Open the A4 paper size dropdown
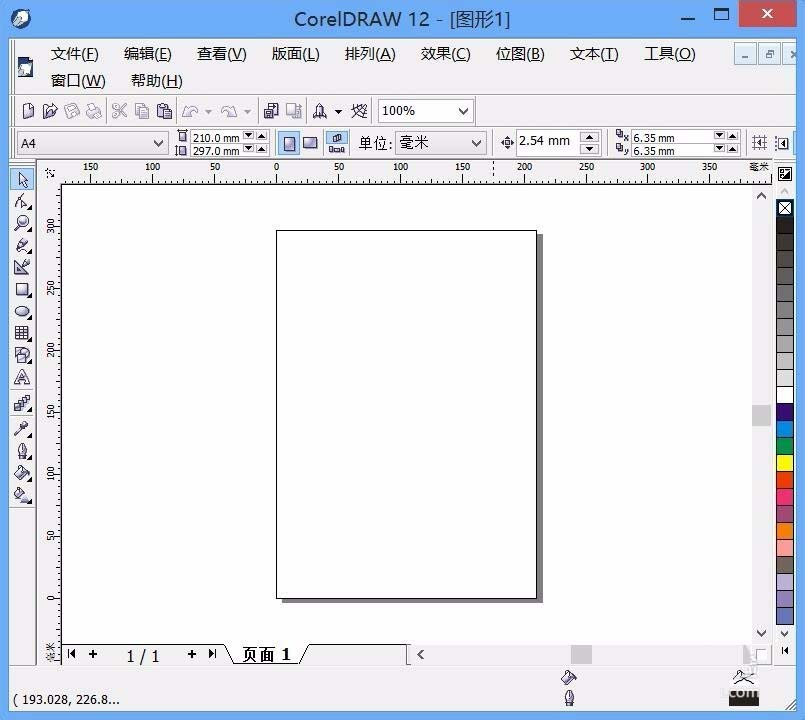 click(x=158, y=143)
